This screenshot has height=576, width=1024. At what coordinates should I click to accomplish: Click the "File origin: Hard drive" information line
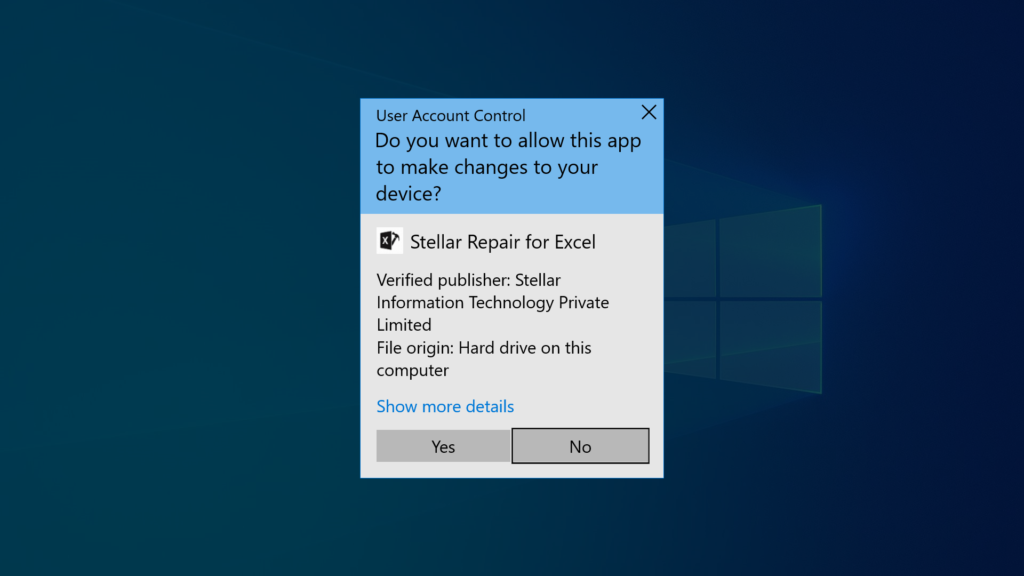point(484,348)
